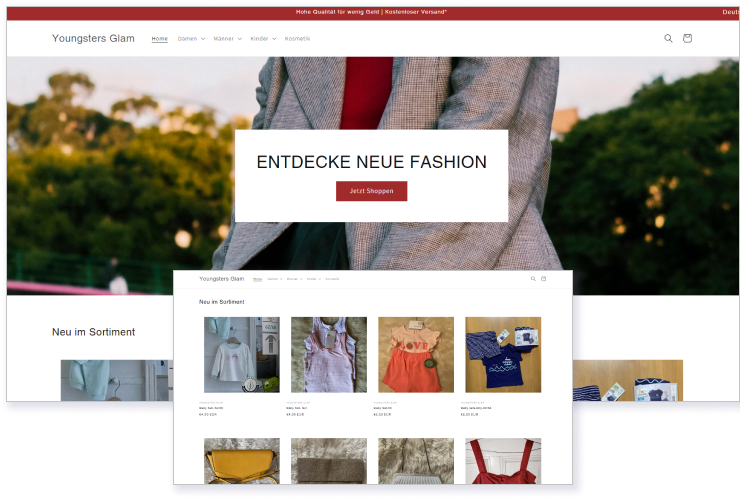The image size is (740, 499).
Task: Select Home in the front overlay window navigation
Action: click(257, 279)
